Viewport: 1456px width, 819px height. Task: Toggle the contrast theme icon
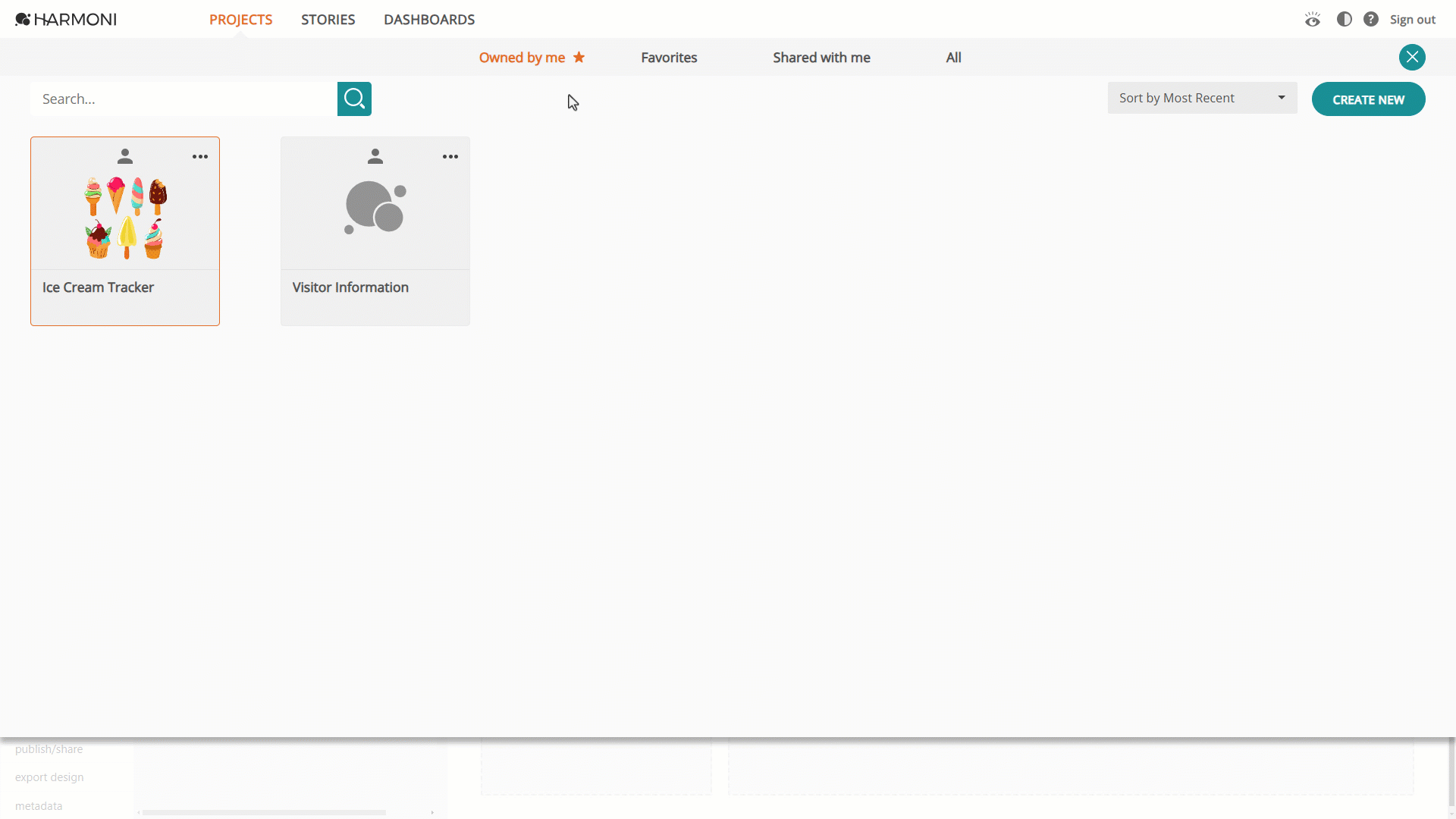(1345, 19)
